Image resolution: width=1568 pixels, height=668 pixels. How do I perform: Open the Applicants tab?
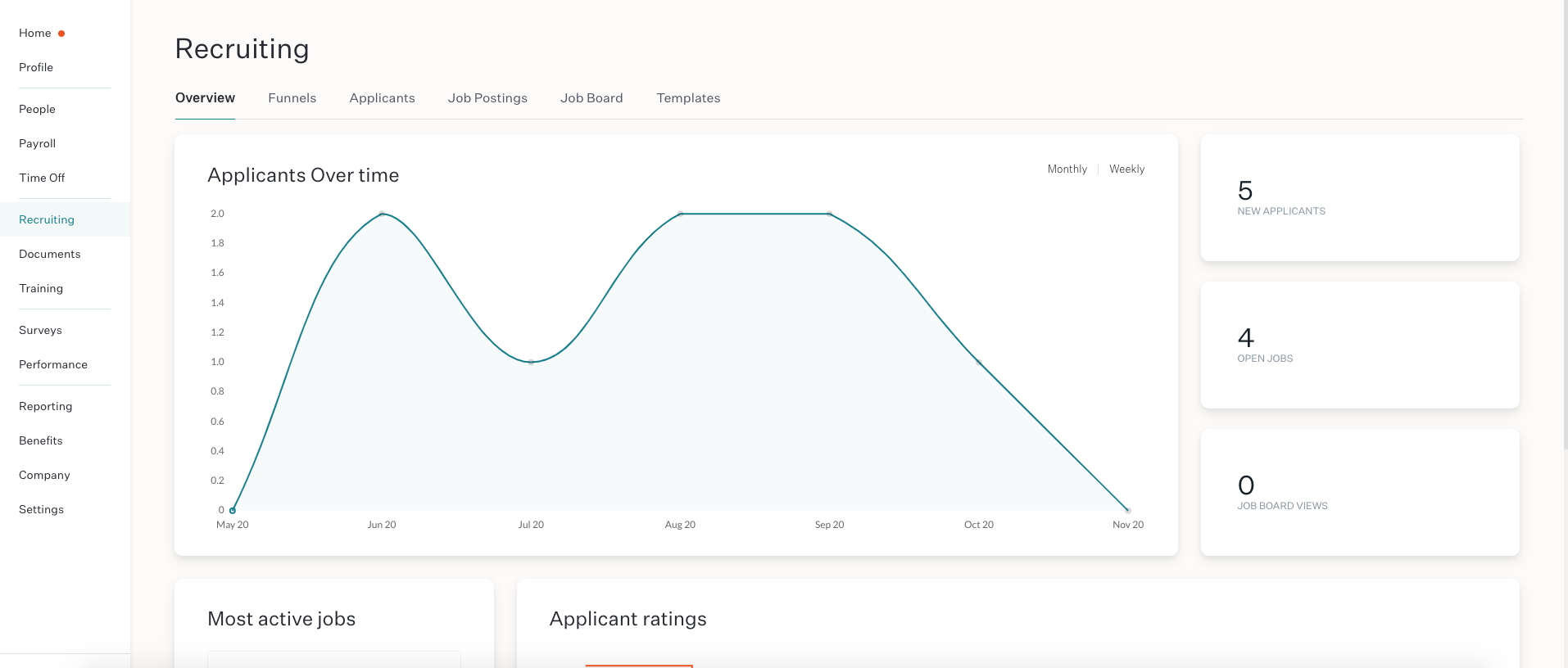[382, 98]
